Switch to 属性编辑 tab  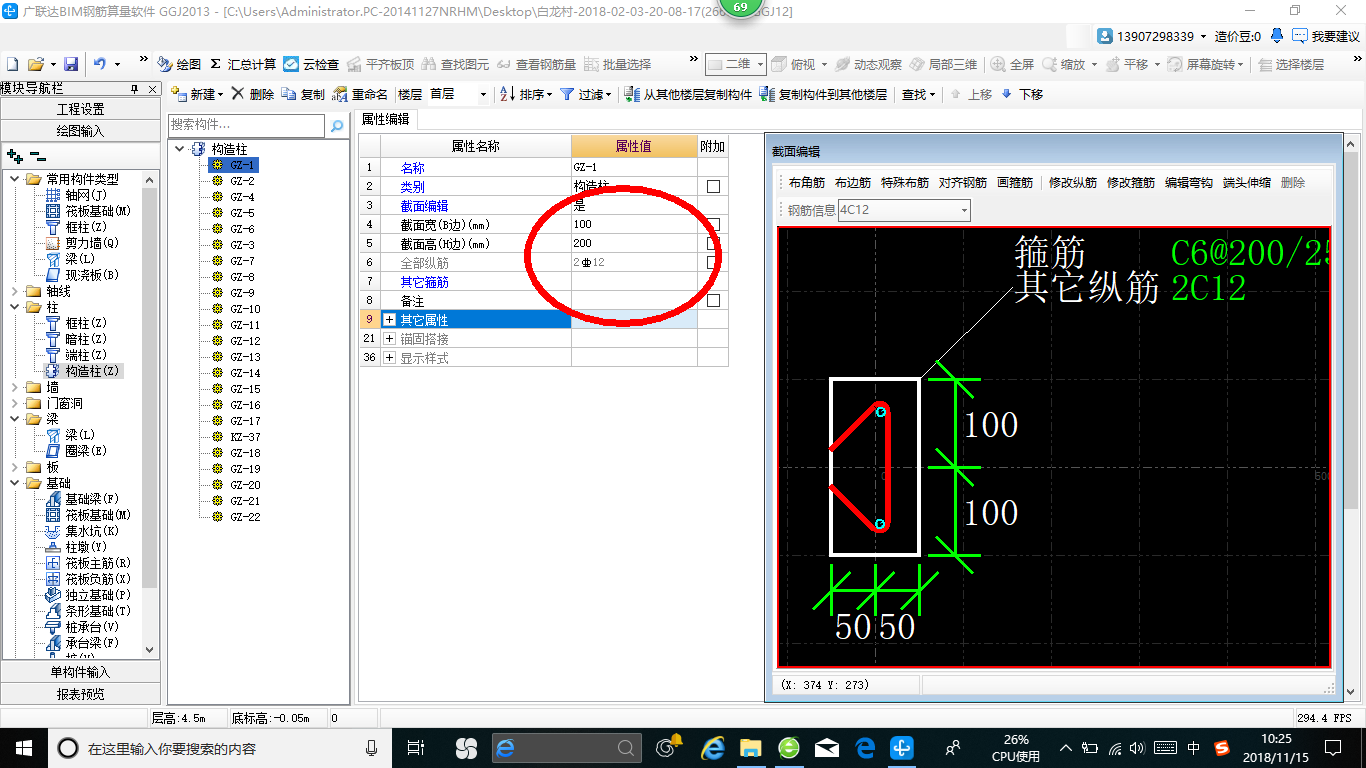(x=385, y=119)
